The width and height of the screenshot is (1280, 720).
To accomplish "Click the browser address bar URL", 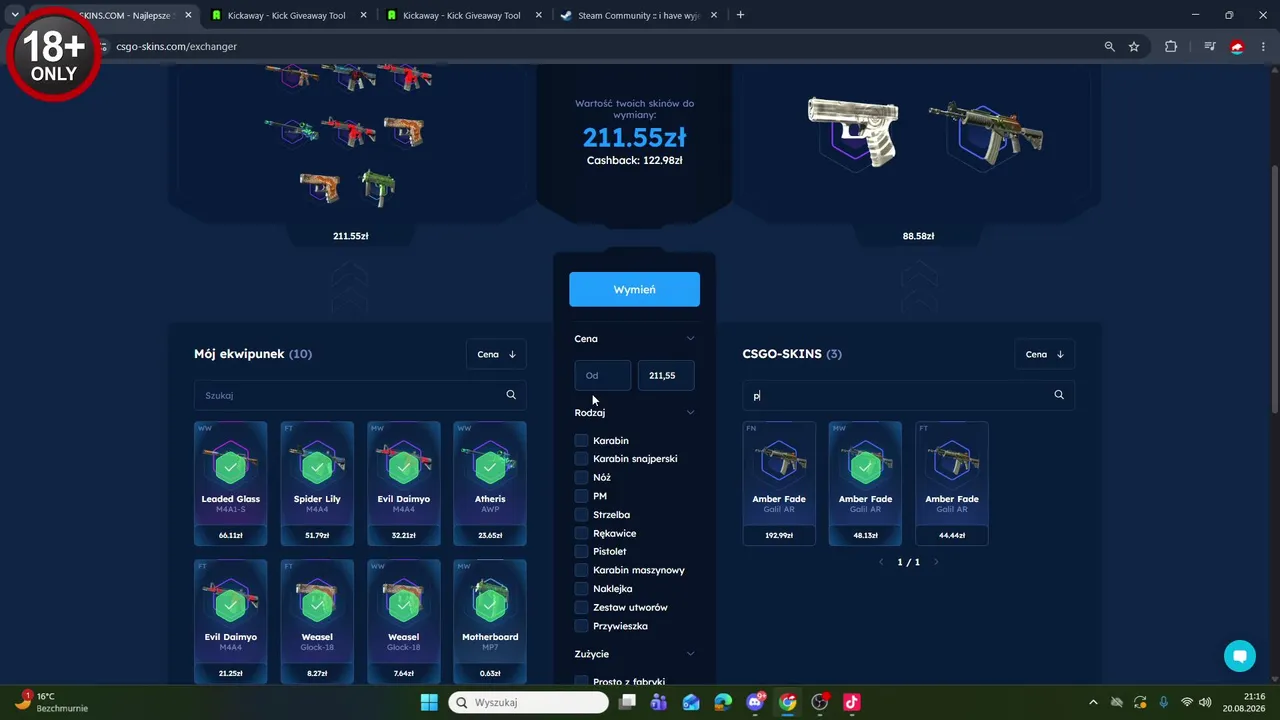I will (x=176, y=46).
